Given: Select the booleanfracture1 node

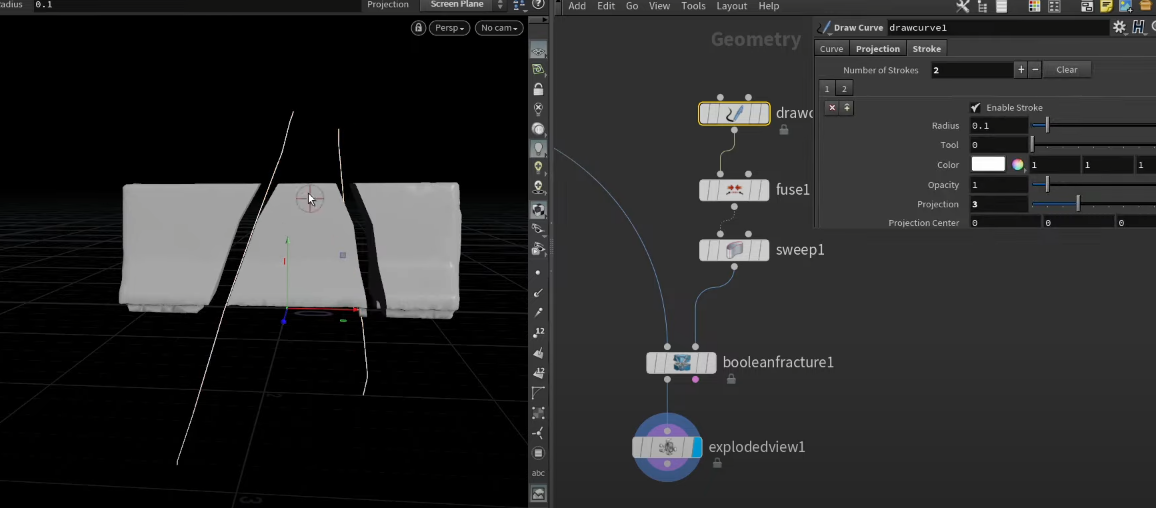Looking at the screenshot, I should point(681,362).
